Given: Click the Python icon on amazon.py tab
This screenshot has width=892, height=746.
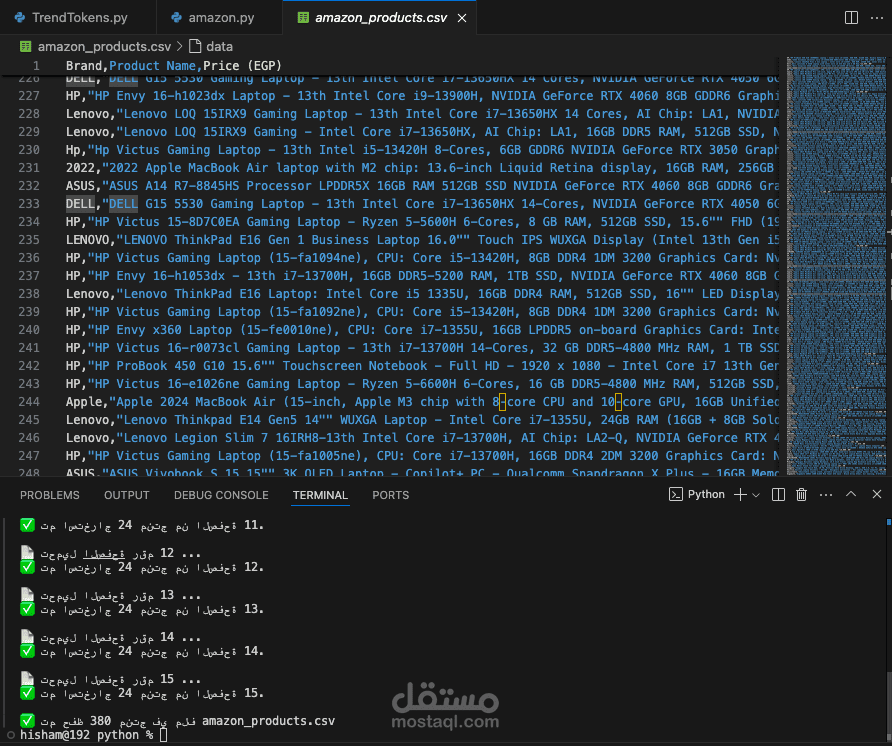Looking at the screenshot, I should tap(177, 18).
